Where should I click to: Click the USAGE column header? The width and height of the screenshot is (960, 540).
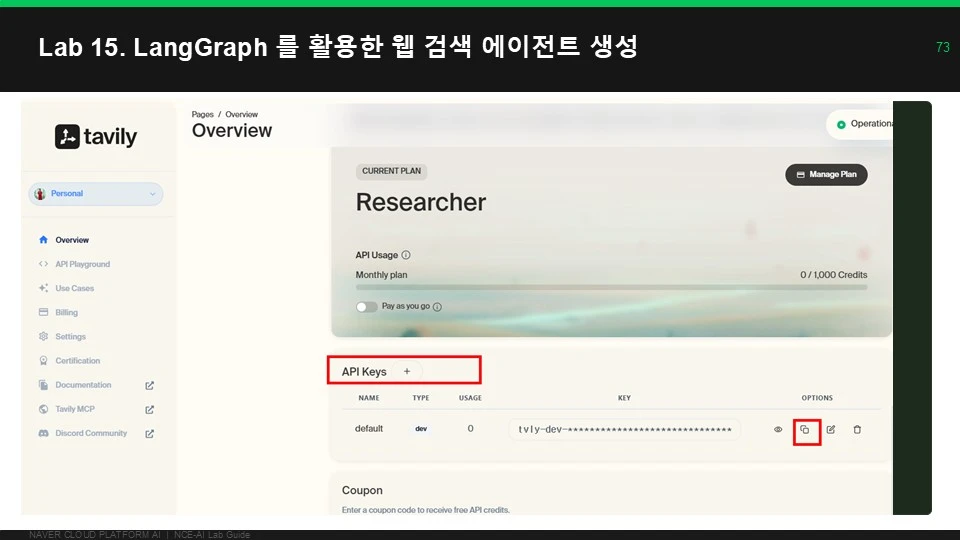470,398
